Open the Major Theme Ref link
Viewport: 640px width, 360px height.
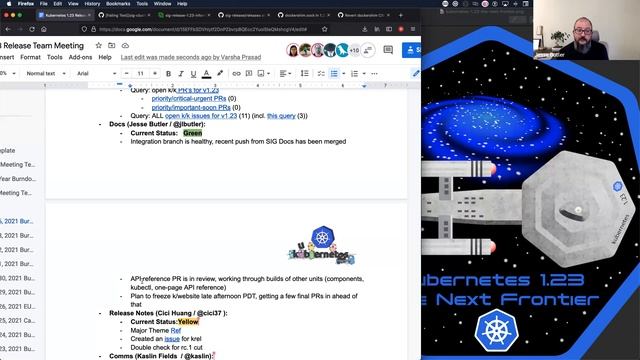tap(176, 331)
